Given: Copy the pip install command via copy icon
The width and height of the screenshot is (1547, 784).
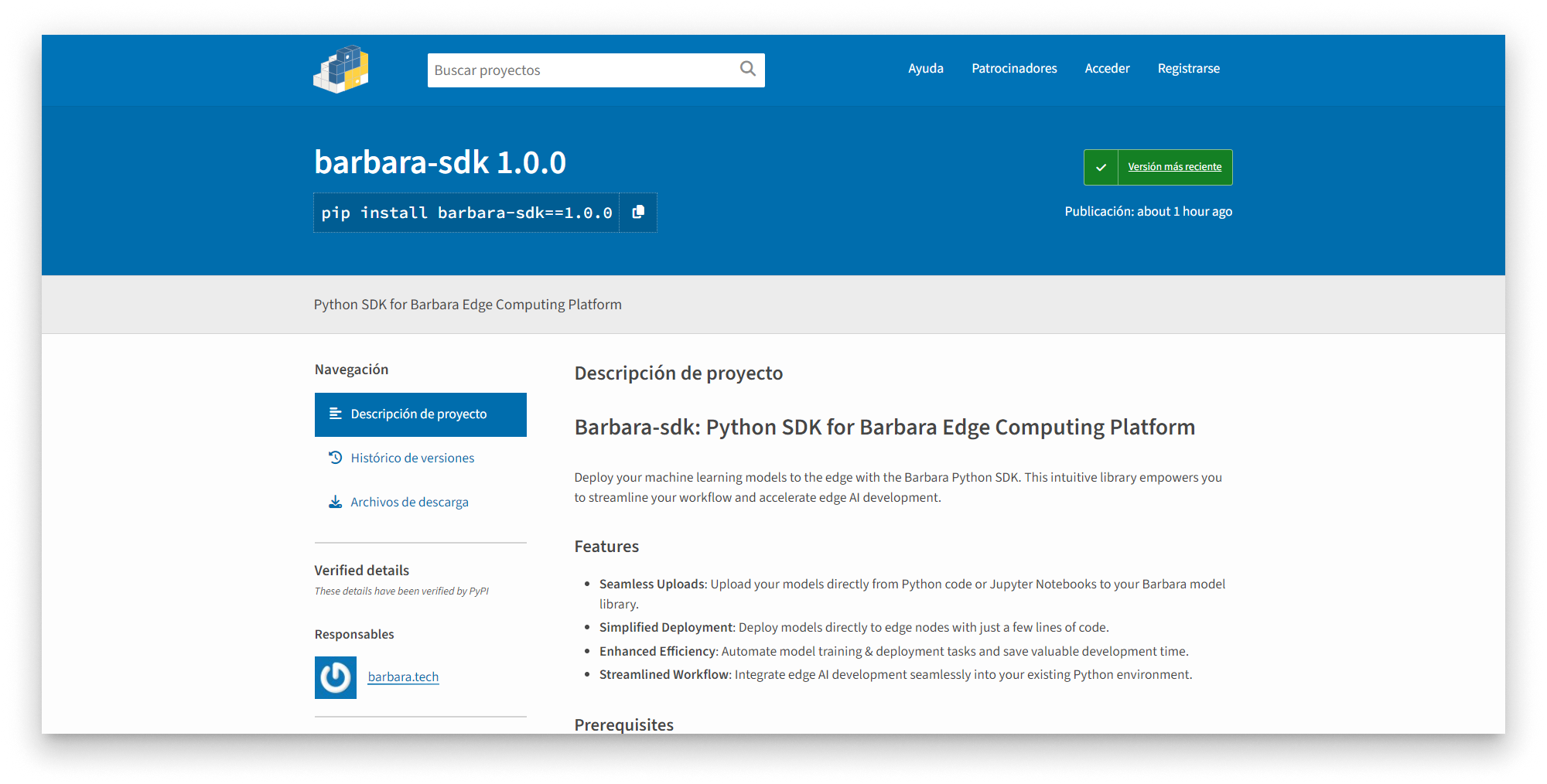Looking at the screenshot, I should click(638, 212).
